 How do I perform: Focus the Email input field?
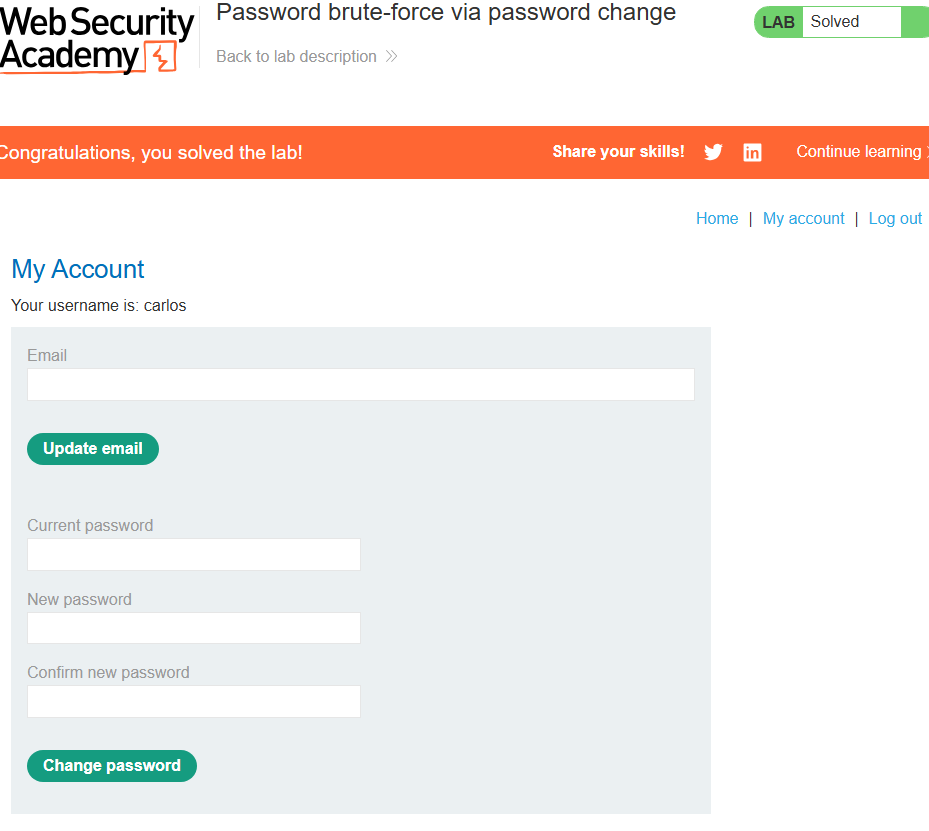pos(361,384)
